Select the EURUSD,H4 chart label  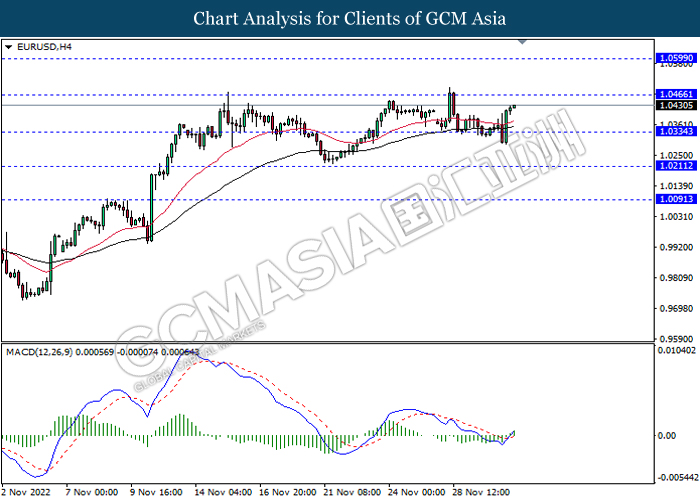coord(44,47)
